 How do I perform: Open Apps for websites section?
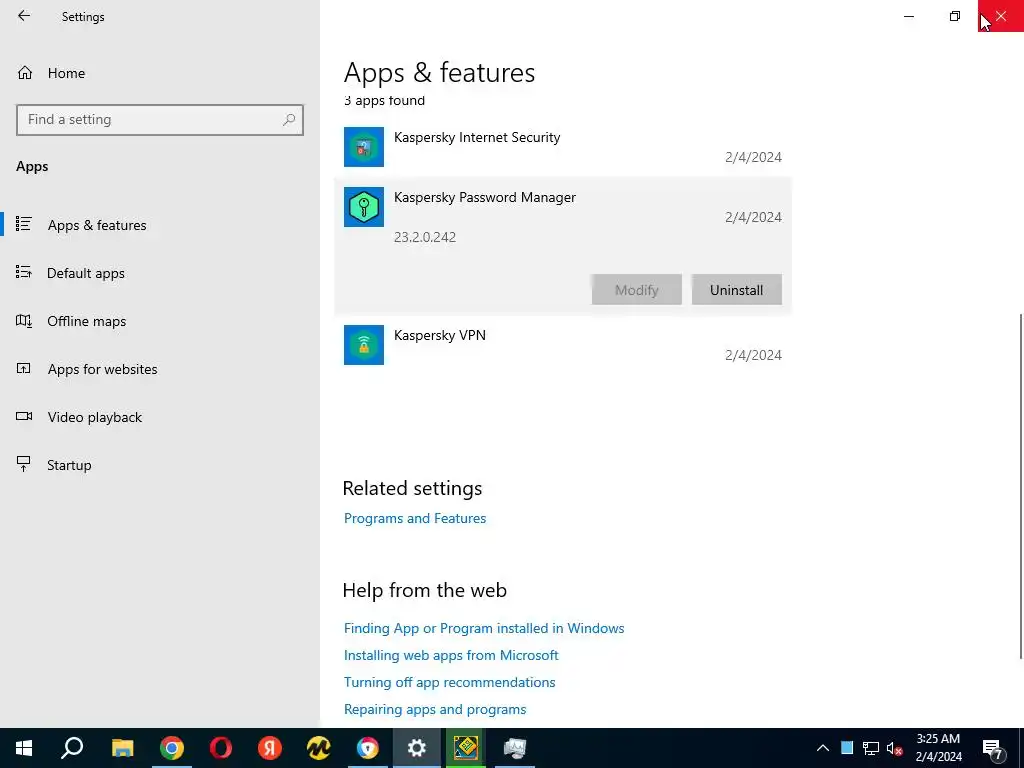[102, 369]
